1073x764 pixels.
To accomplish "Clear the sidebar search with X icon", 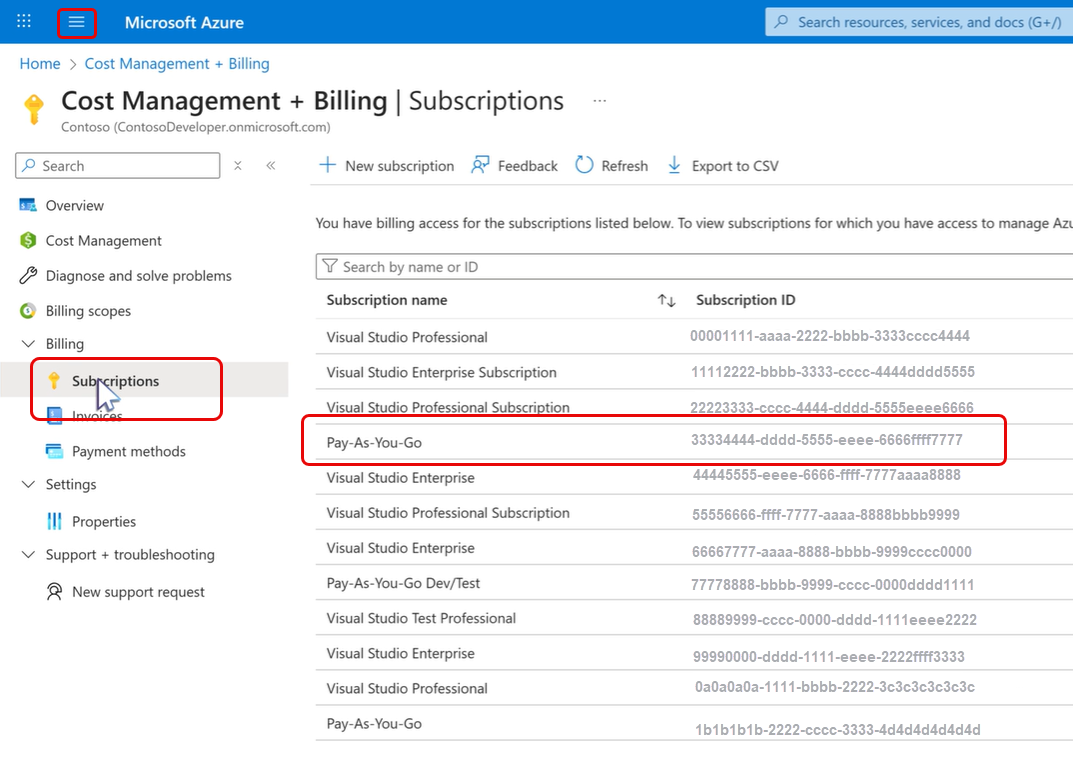I will 238,166.
